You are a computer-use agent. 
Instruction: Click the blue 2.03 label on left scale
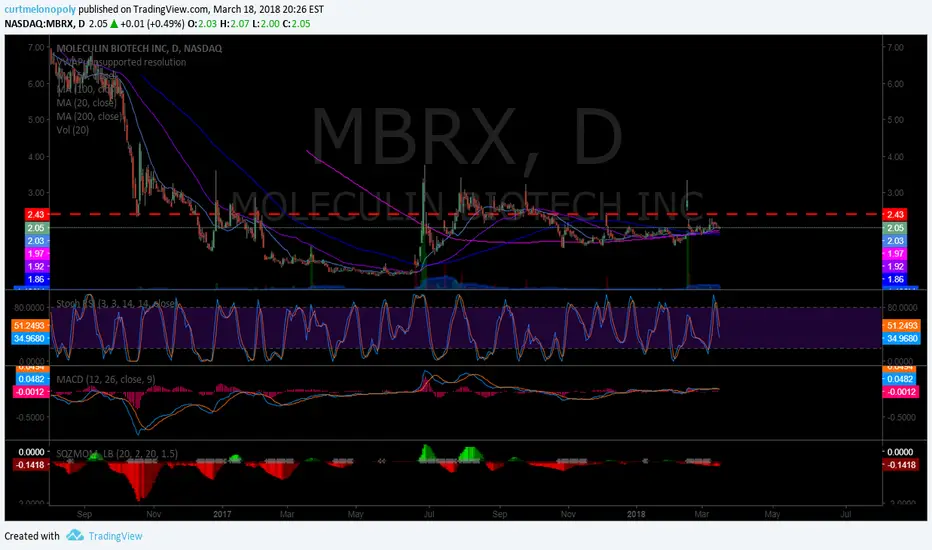coord(36,241)
